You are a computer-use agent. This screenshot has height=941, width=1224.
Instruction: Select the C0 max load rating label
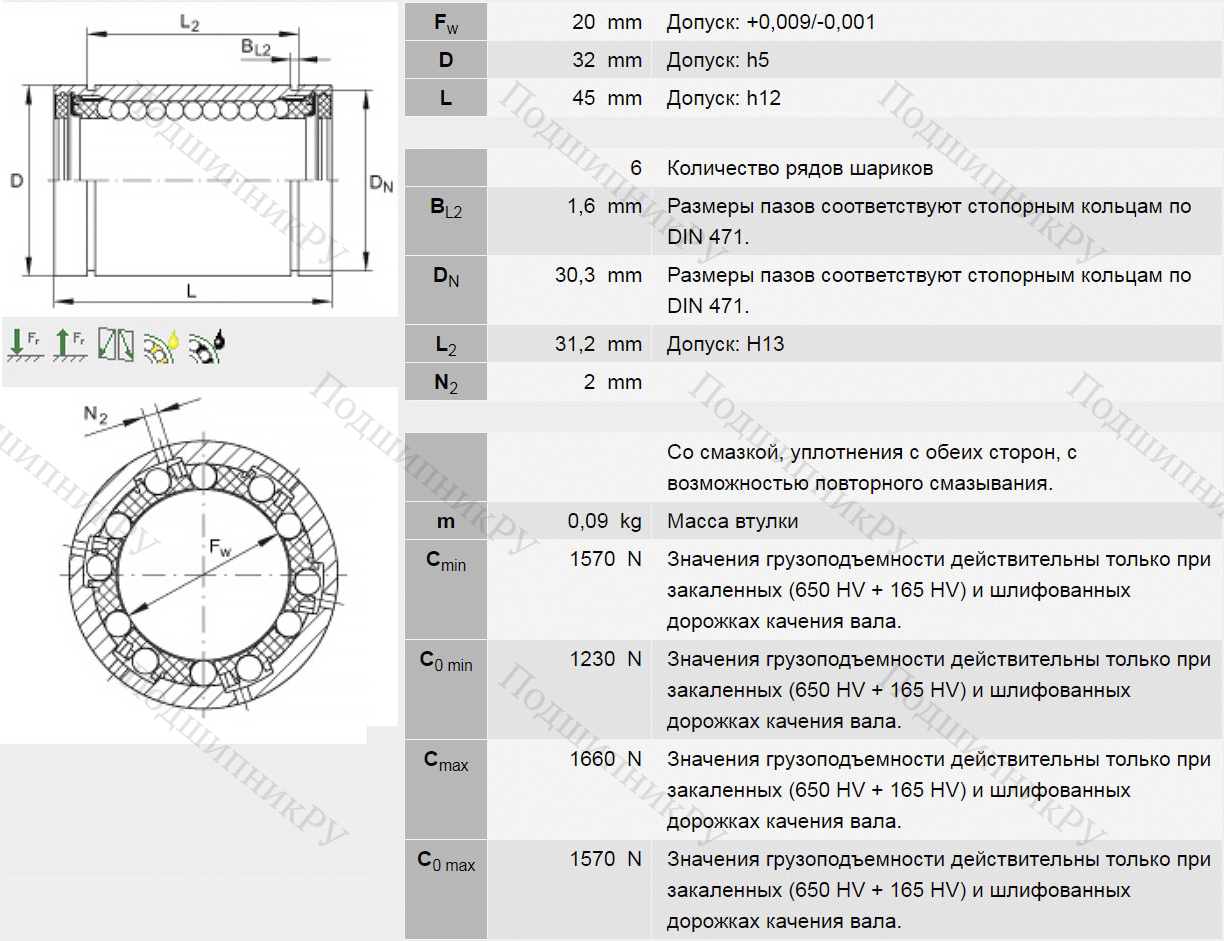pyautogui.click(x=446, y=862)
